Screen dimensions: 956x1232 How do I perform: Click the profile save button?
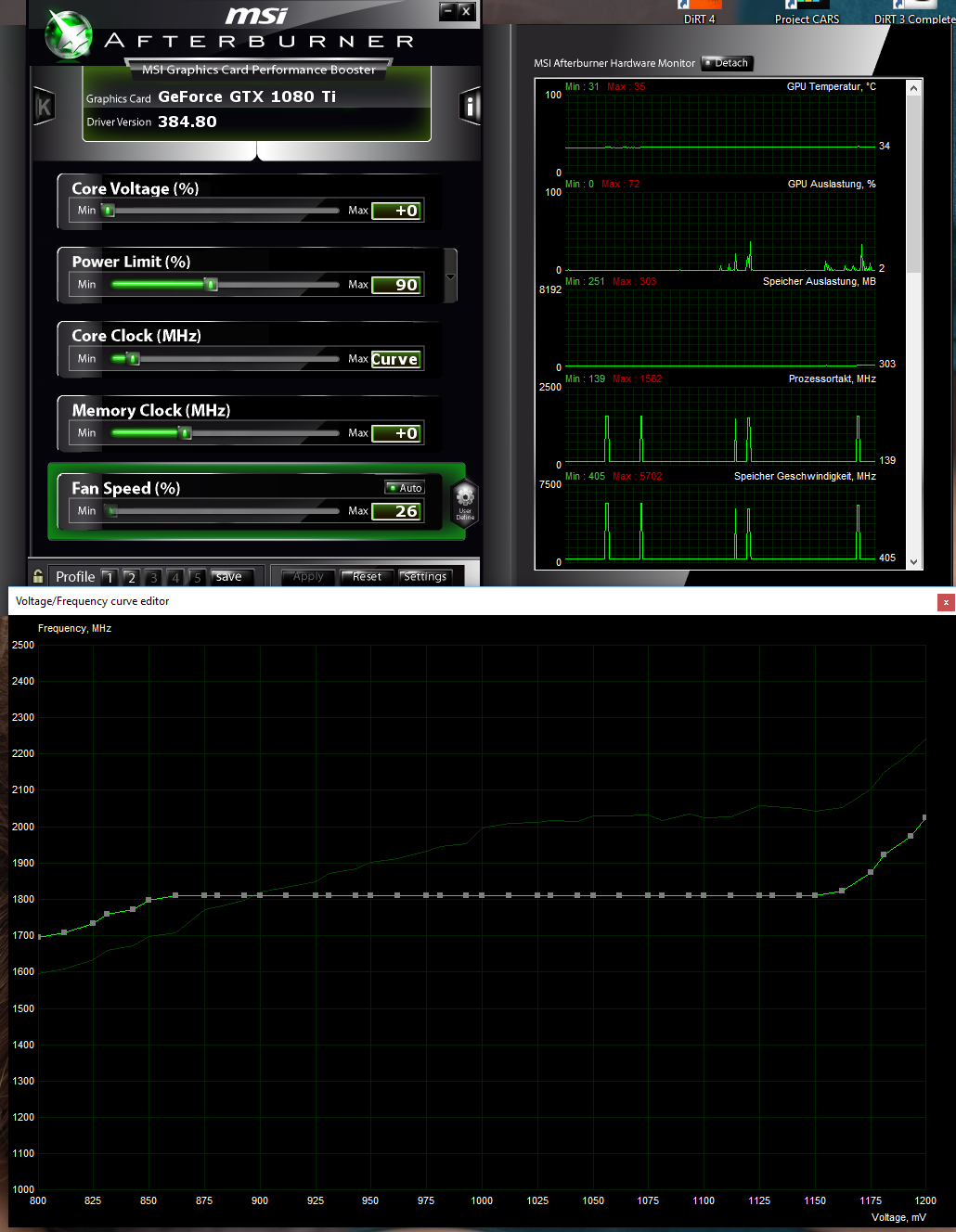229,577
